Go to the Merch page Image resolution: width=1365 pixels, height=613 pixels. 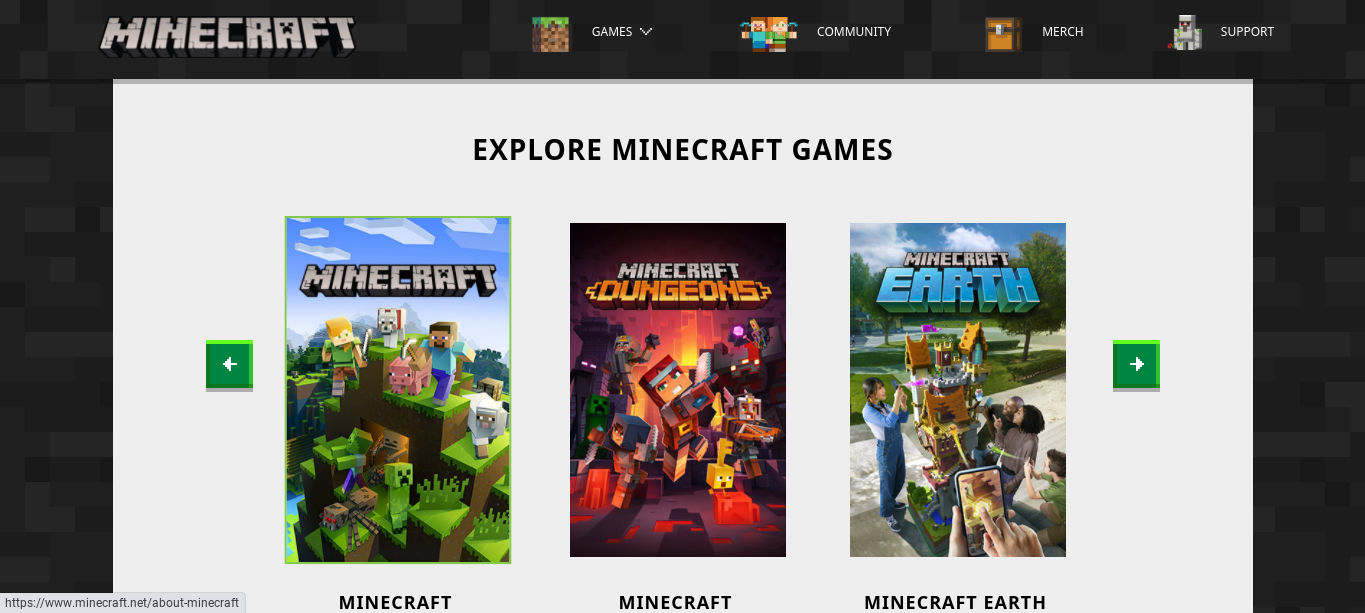pyautogui.click(x=1062, y=32)
